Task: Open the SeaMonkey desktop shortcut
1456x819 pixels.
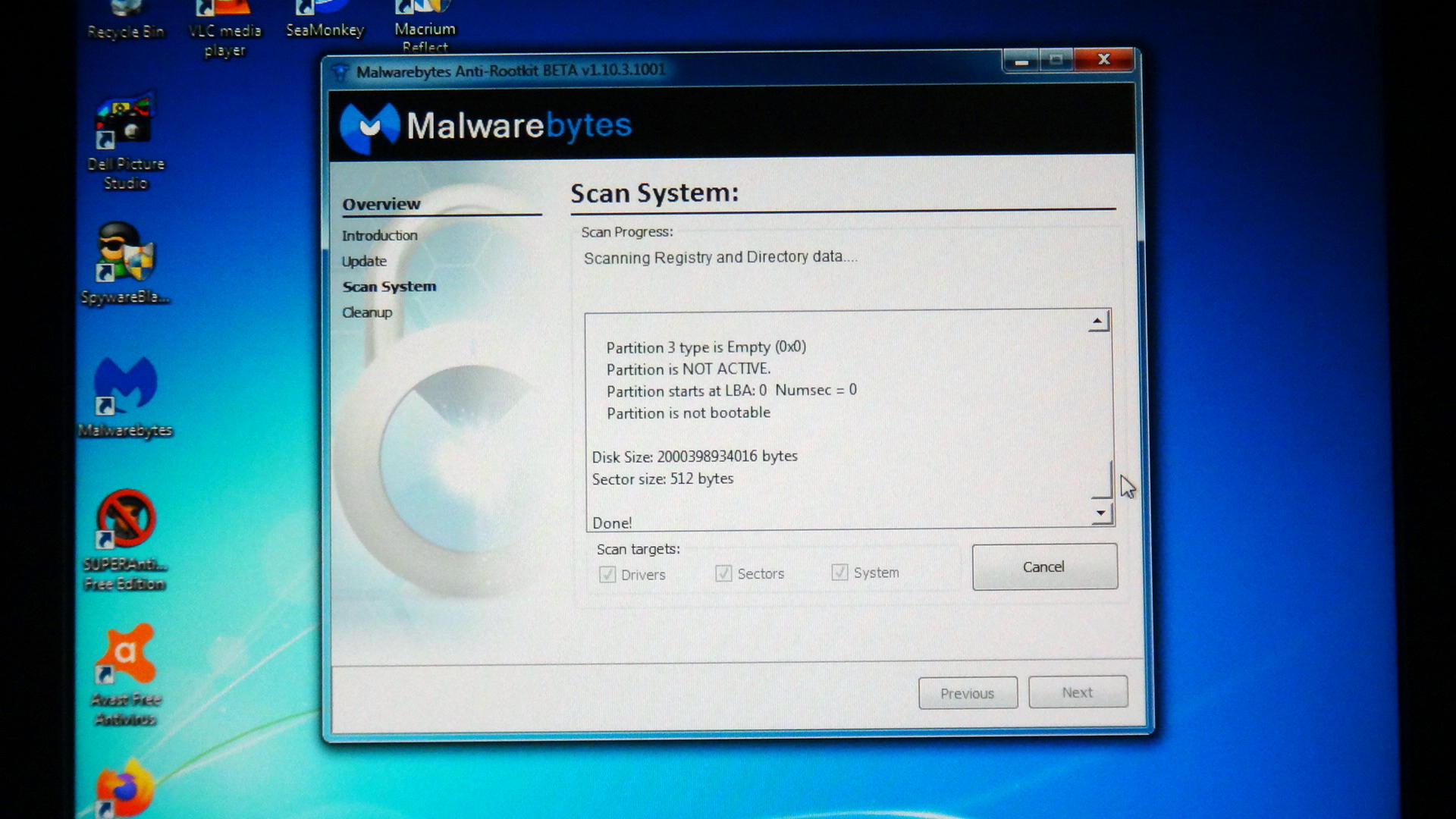Action: coord(325,20)
